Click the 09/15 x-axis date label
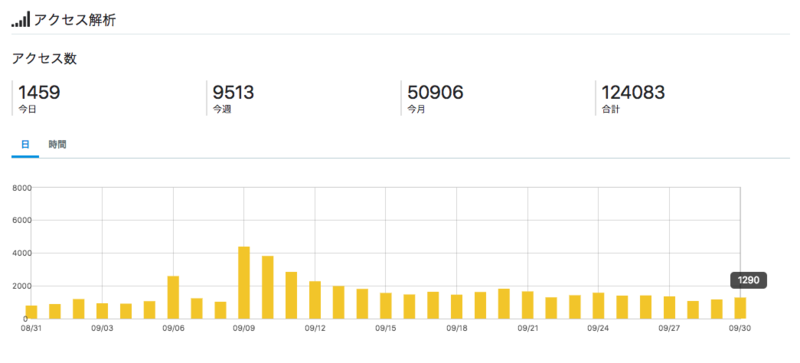The height and width of the screenshot is (363, 800). 386,328
